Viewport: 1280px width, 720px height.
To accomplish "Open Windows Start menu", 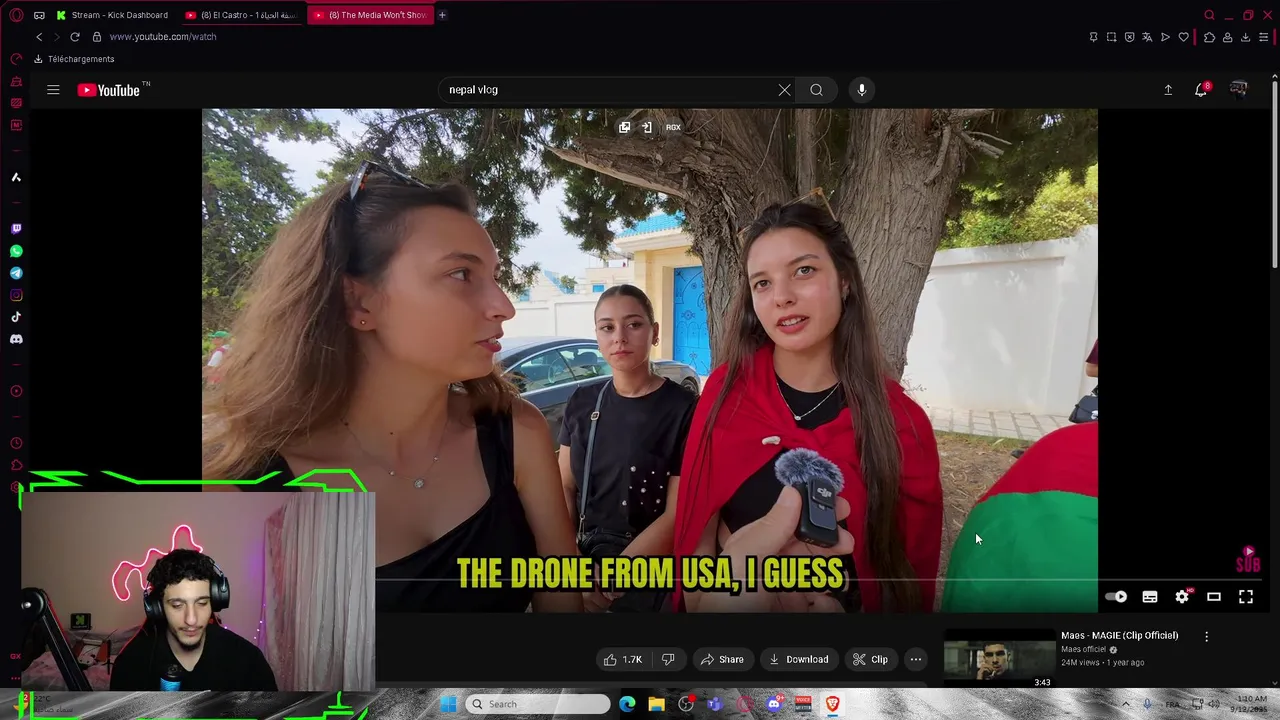I will tap(449, 704).
